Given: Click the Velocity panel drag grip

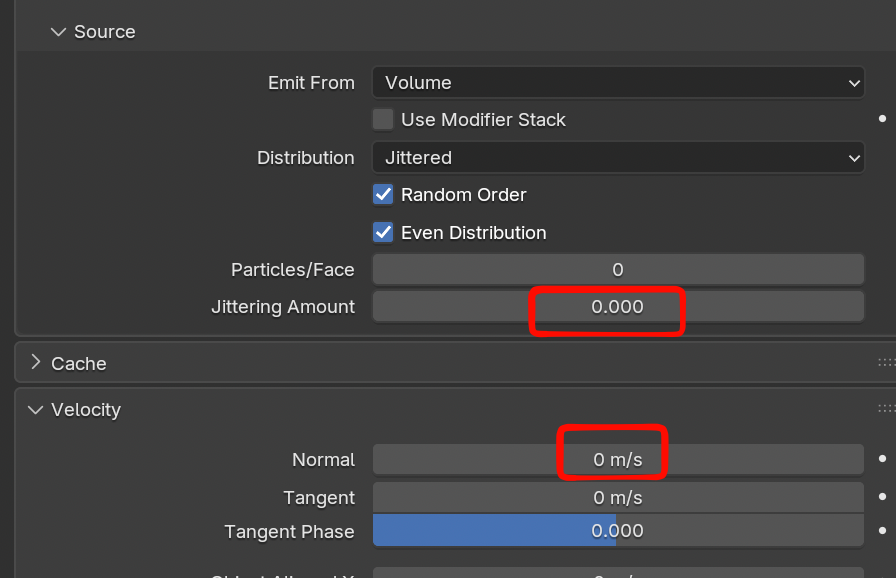Looking at the screenshot, I should coord(886,409).
